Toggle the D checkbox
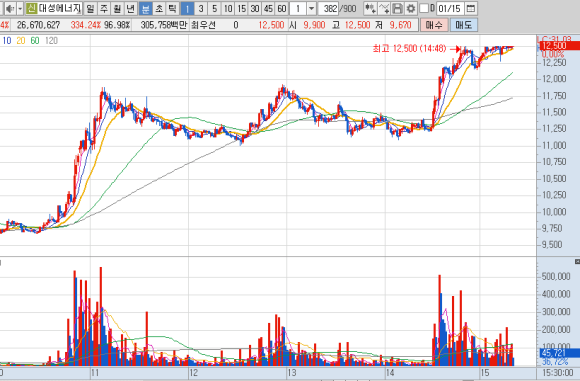Viewport: 580px width, 381px height. coord(424,8)
